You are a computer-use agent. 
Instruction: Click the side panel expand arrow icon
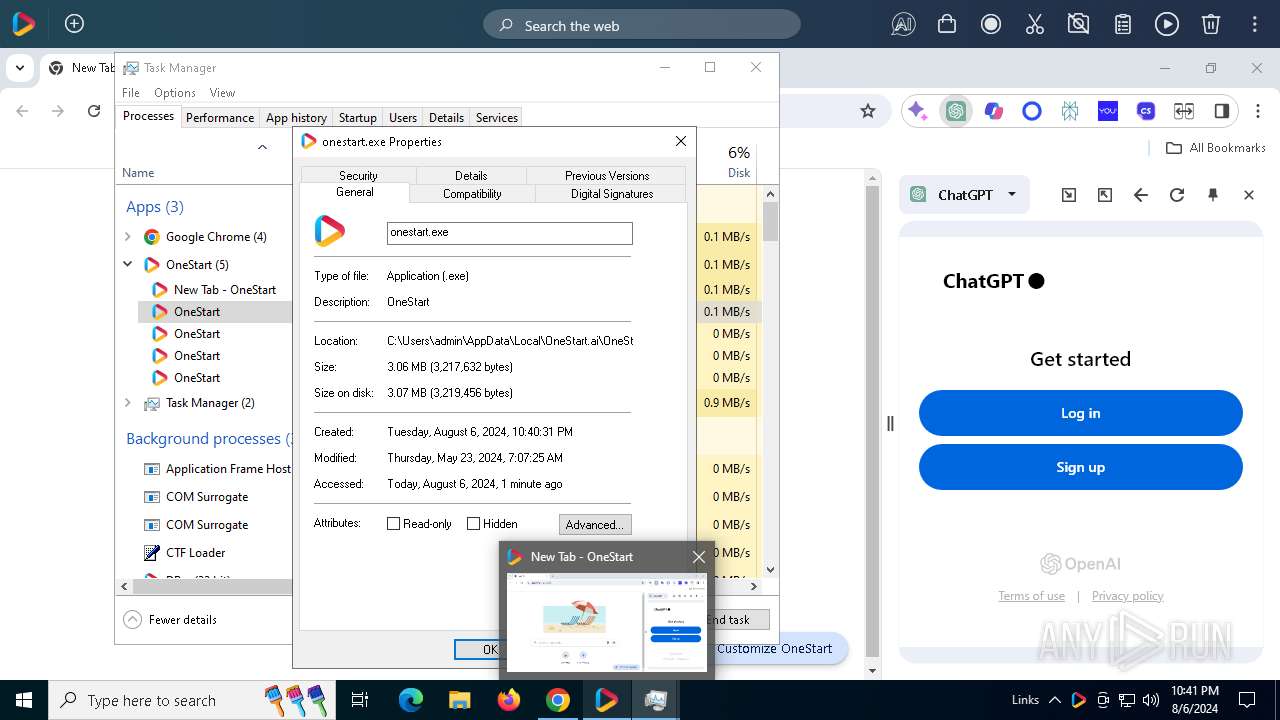click(x=1105, y=195)
